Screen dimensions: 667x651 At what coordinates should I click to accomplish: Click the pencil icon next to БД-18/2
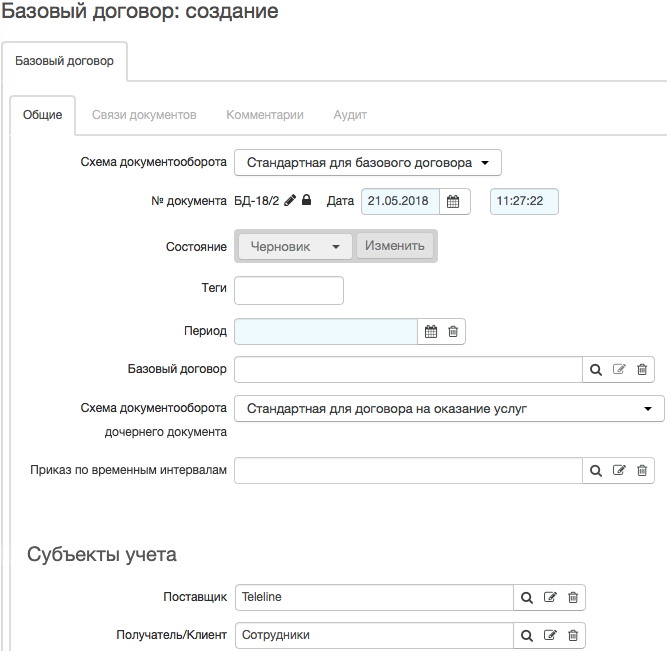coord(290,200)
